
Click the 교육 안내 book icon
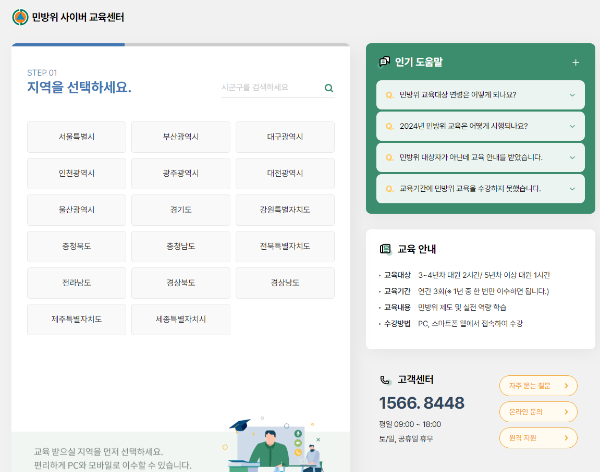point(385,249)
